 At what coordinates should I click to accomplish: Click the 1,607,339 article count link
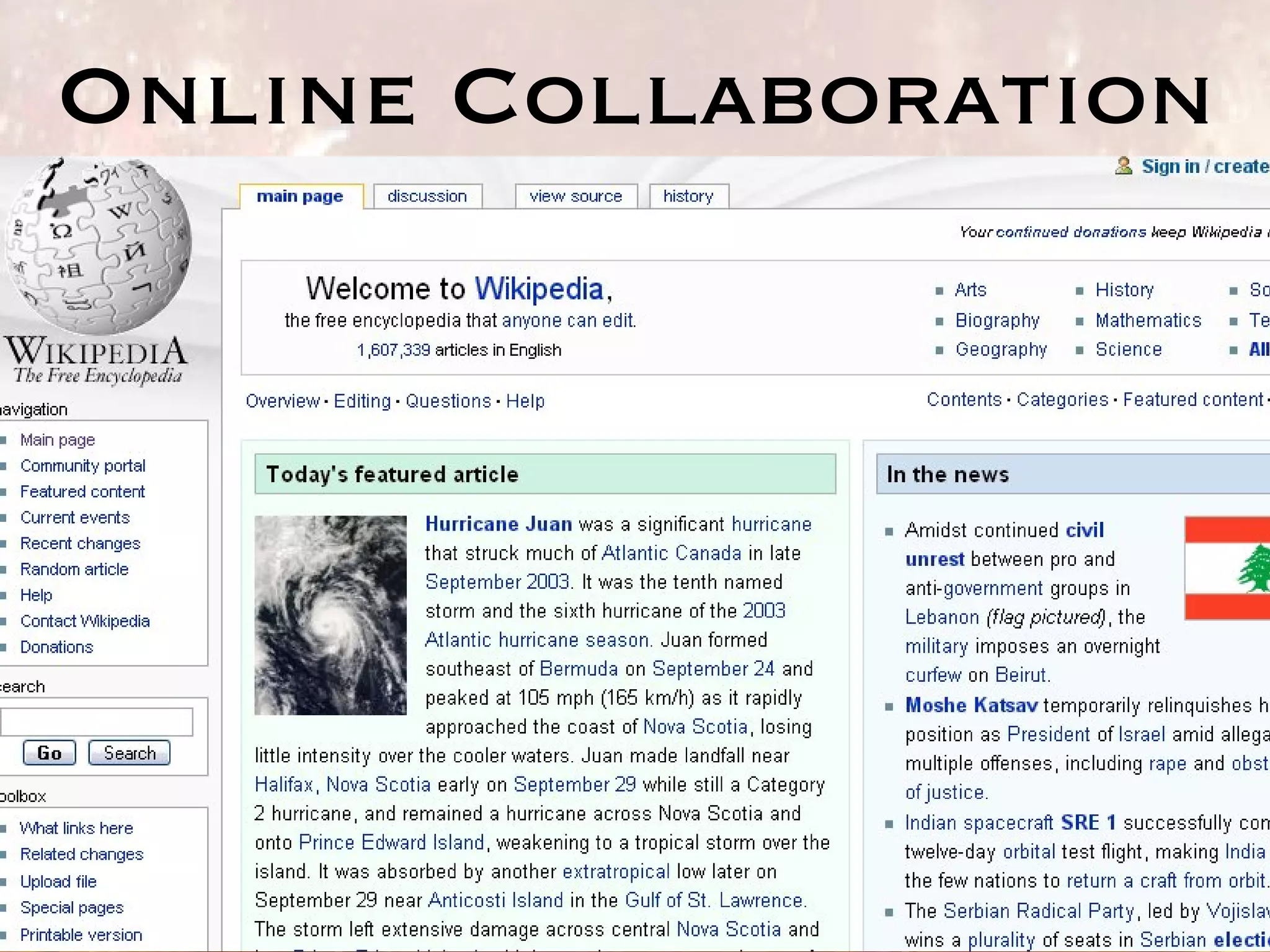pyautogui.click(x=393, y=350)
